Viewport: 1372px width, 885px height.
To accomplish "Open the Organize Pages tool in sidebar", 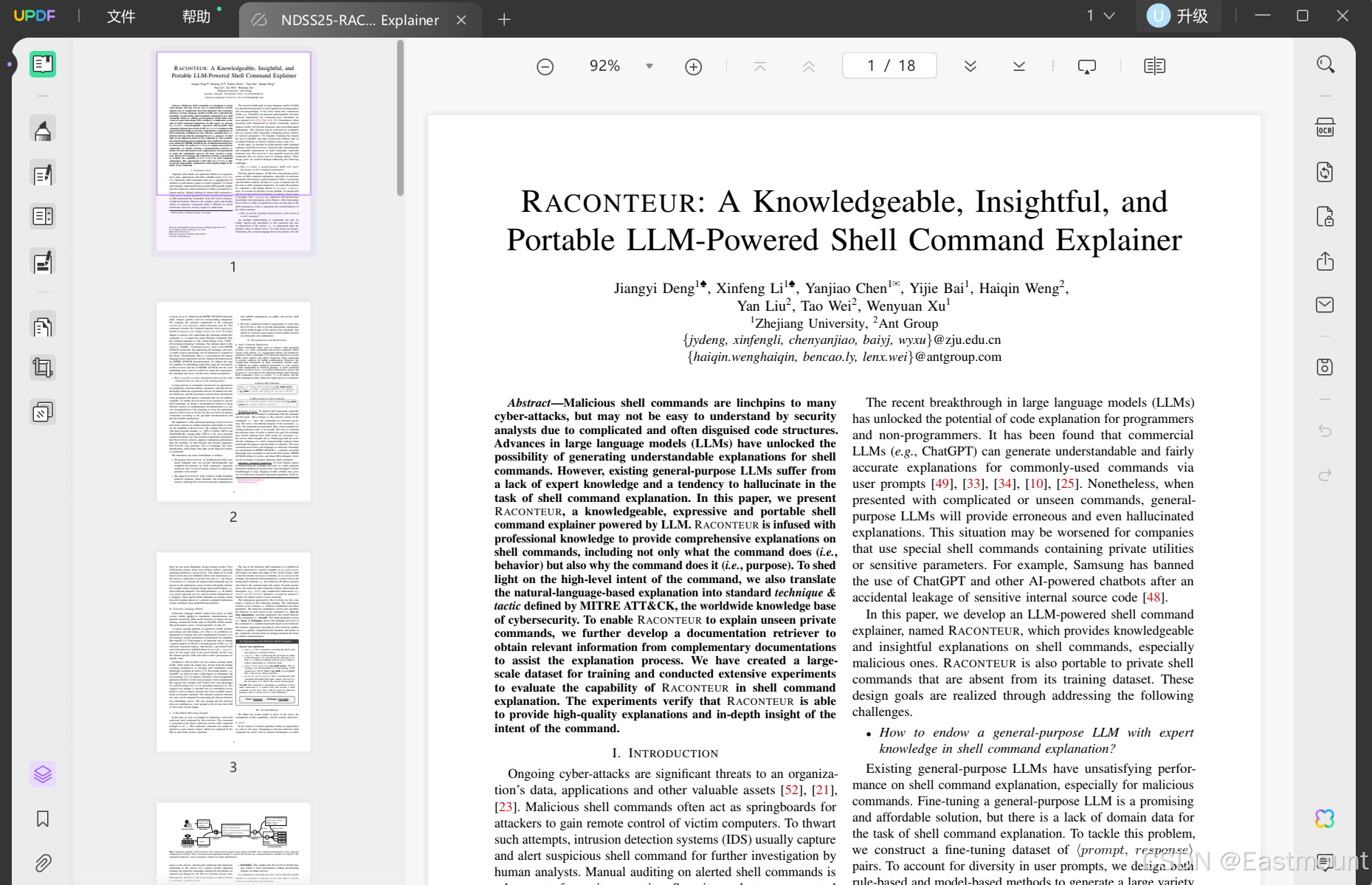I will point(43,216).
